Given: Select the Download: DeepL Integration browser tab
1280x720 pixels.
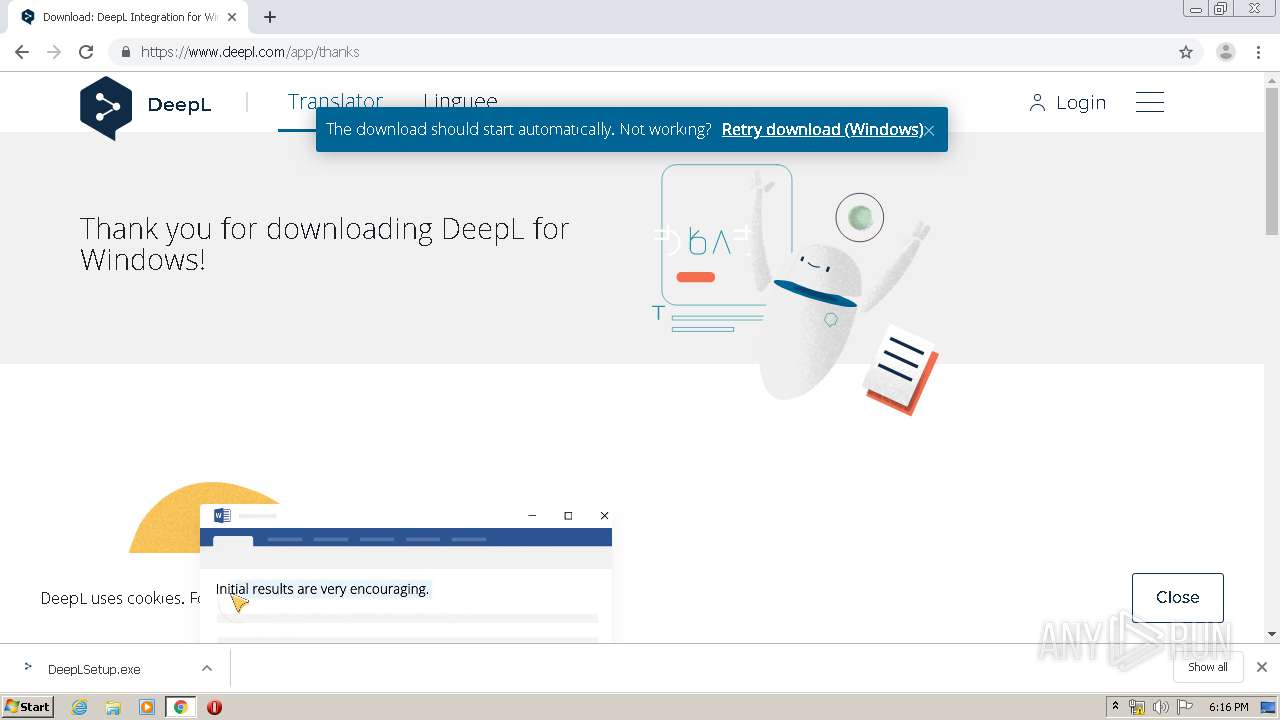Looking at the screenshot, I should click(128, 17).
